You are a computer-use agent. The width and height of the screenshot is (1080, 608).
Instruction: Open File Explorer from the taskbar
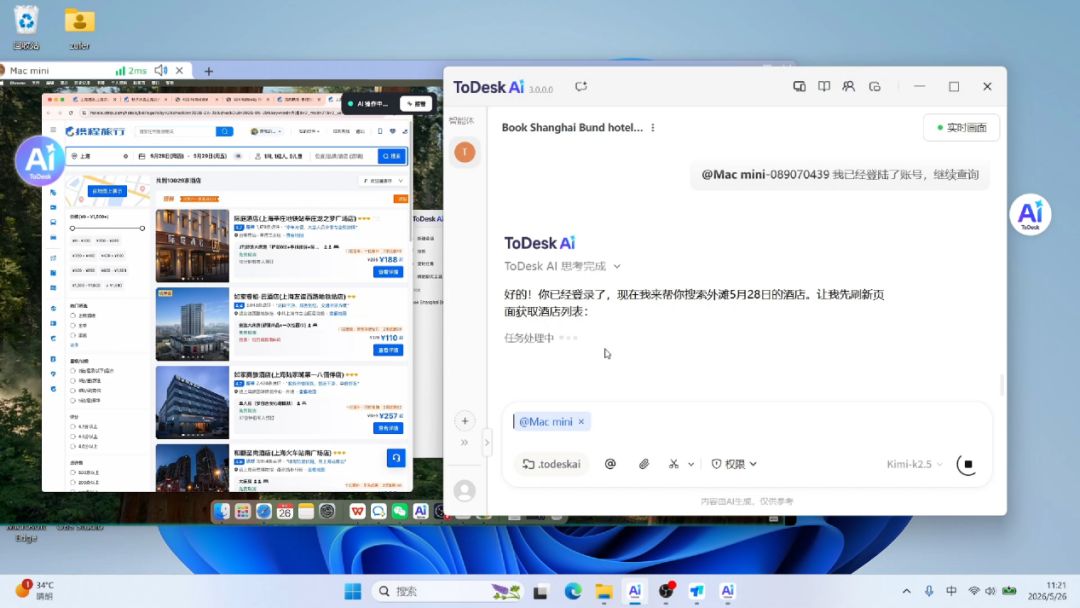pyautogui.click(x=604, y=591)
